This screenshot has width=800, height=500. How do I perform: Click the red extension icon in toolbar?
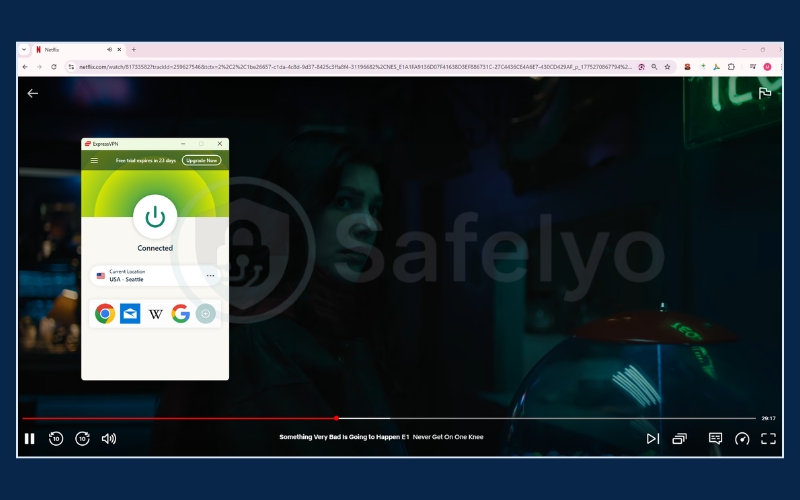click(x=687, y=67)
